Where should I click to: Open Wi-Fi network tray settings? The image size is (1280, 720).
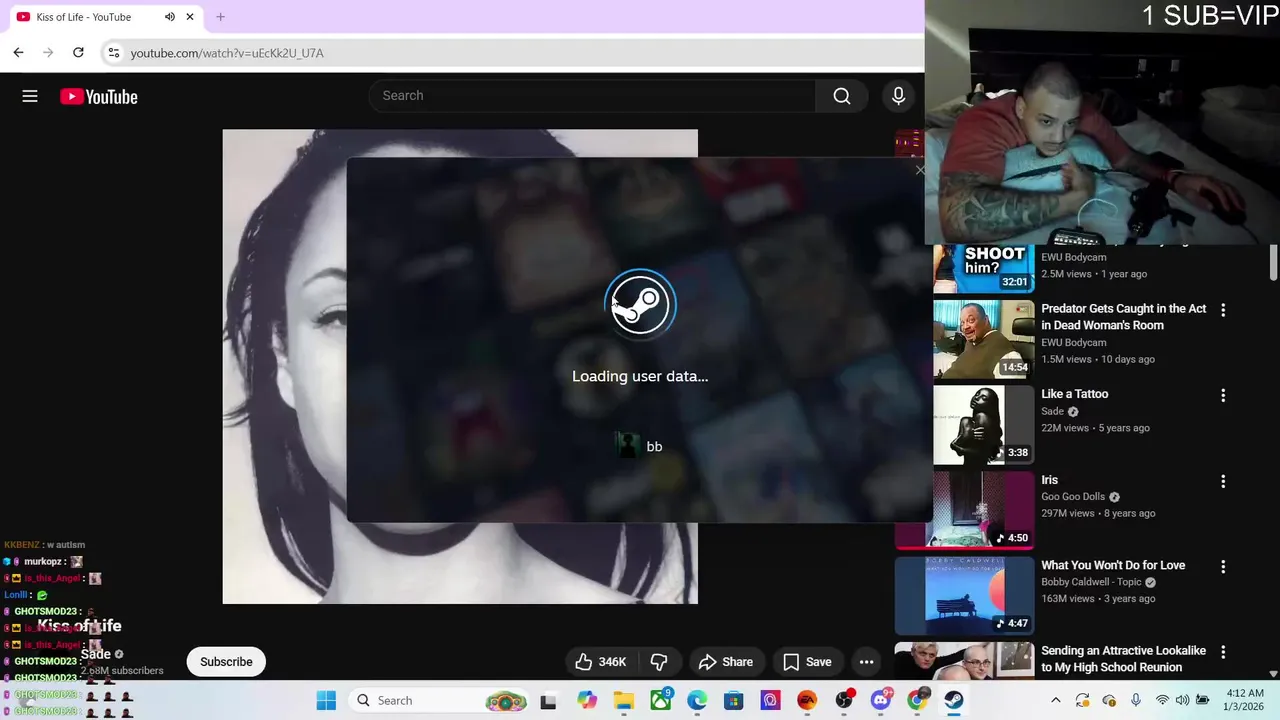(1162, 700)
